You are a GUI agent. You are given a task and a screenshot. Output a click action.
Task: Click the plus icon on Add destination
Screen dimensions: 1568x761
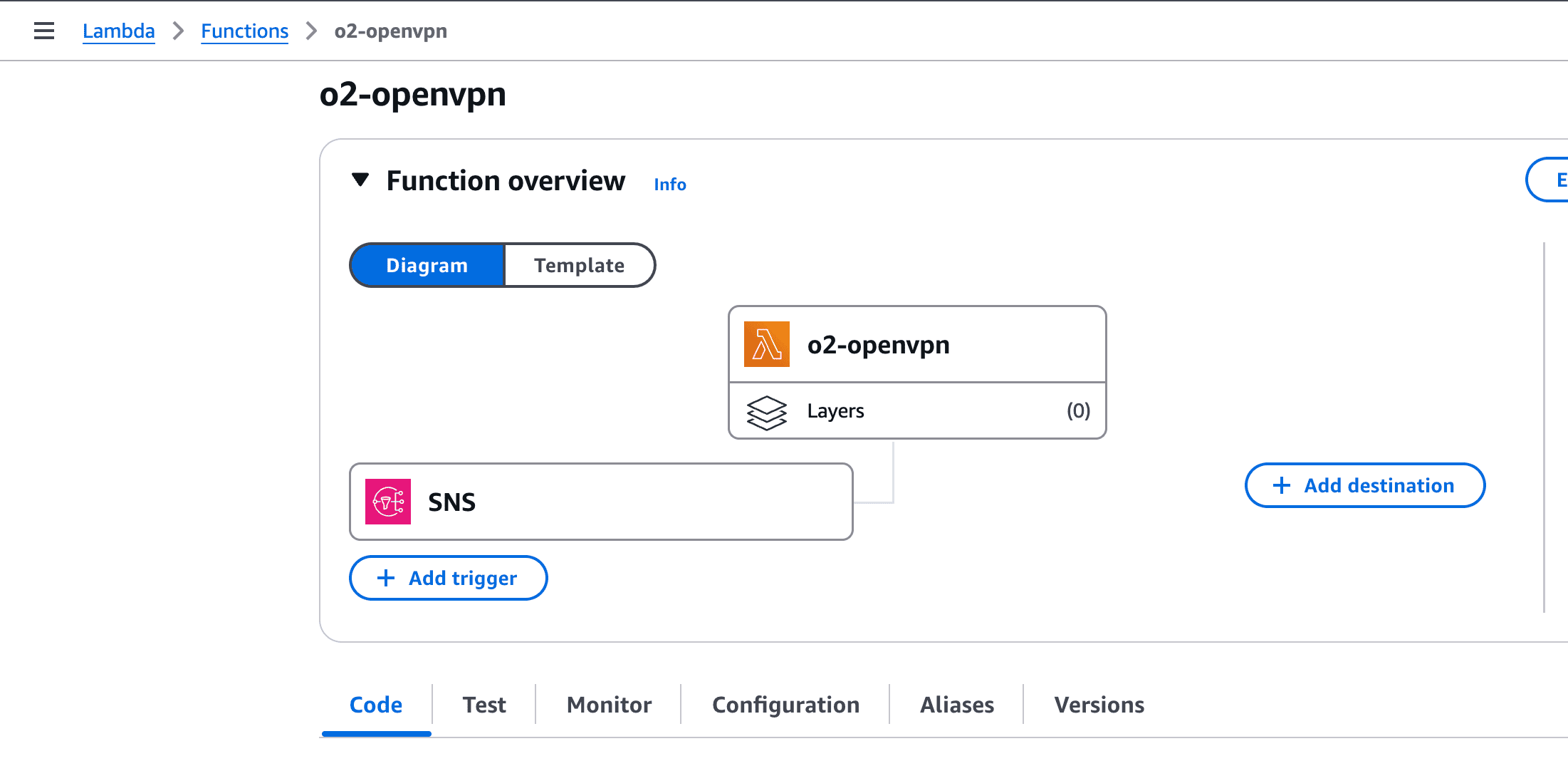(1282, 485)
